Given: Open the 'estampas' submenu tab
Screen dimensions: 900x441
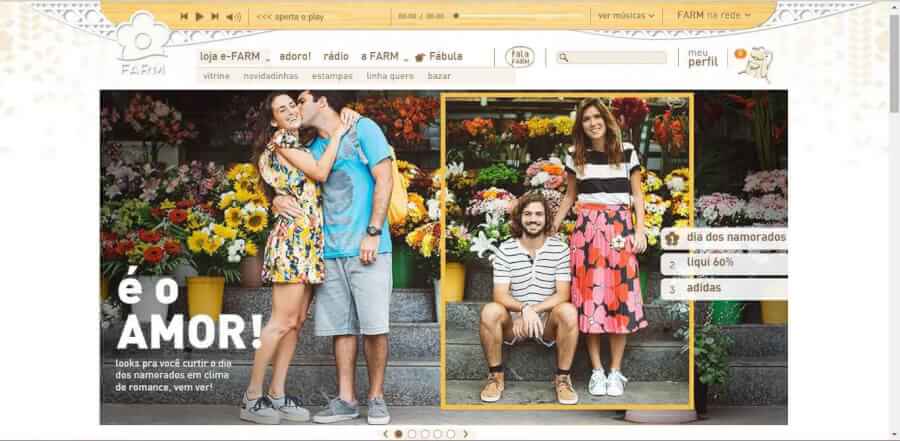Looking at the screenshot, I should (332, 76).
